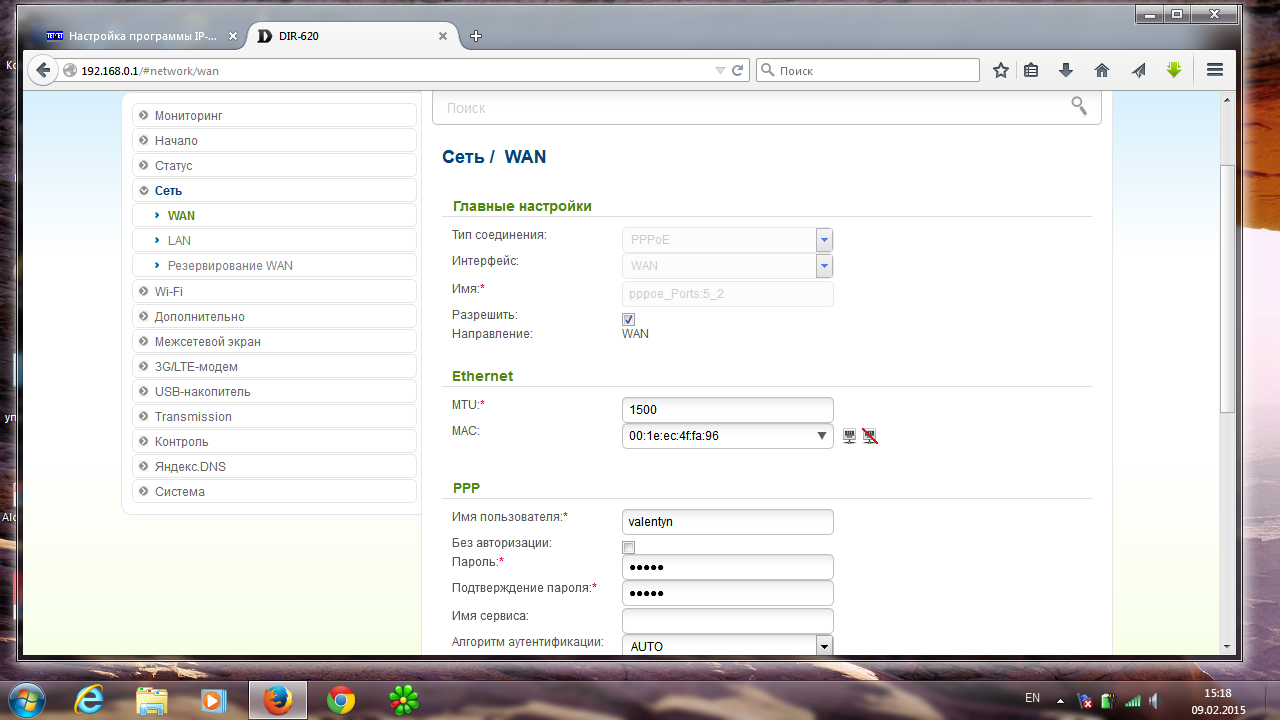The height and width of the screenshot is (720, 1280).
Task: Click the browser back arrow button
Action: coord(42,70)
